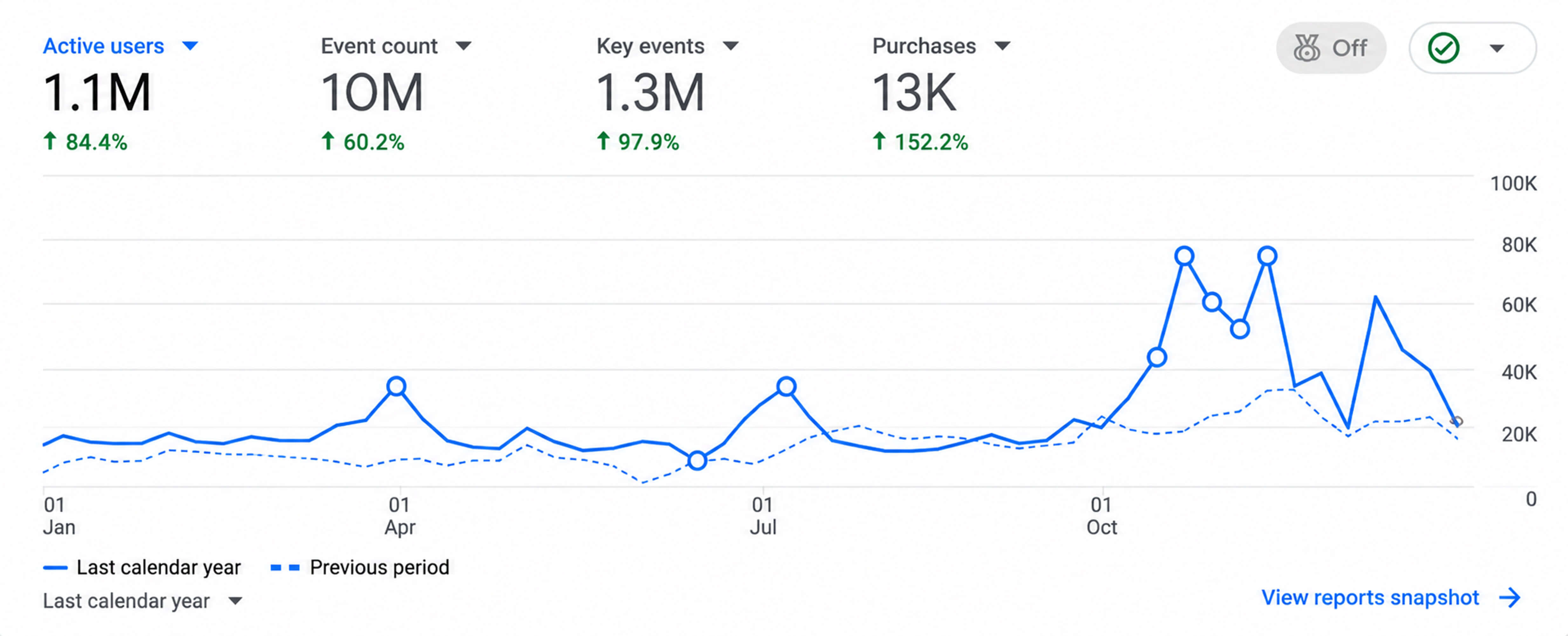Toggle the Previous period series in legend
The height and width of the screenshot is (636, 1568).
point(360,568)
